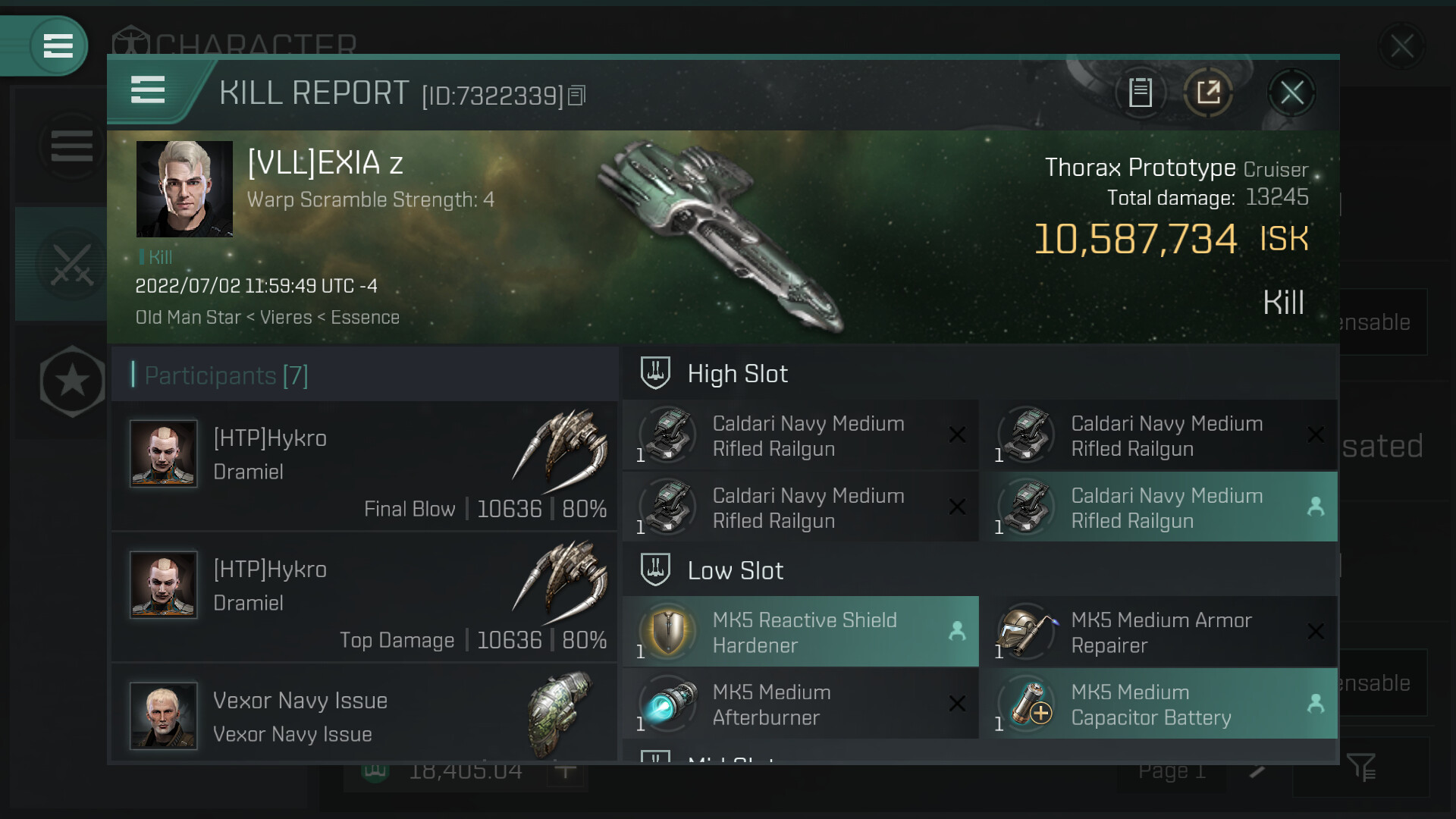Click the share kill report icon

[x=1208, y=93]
